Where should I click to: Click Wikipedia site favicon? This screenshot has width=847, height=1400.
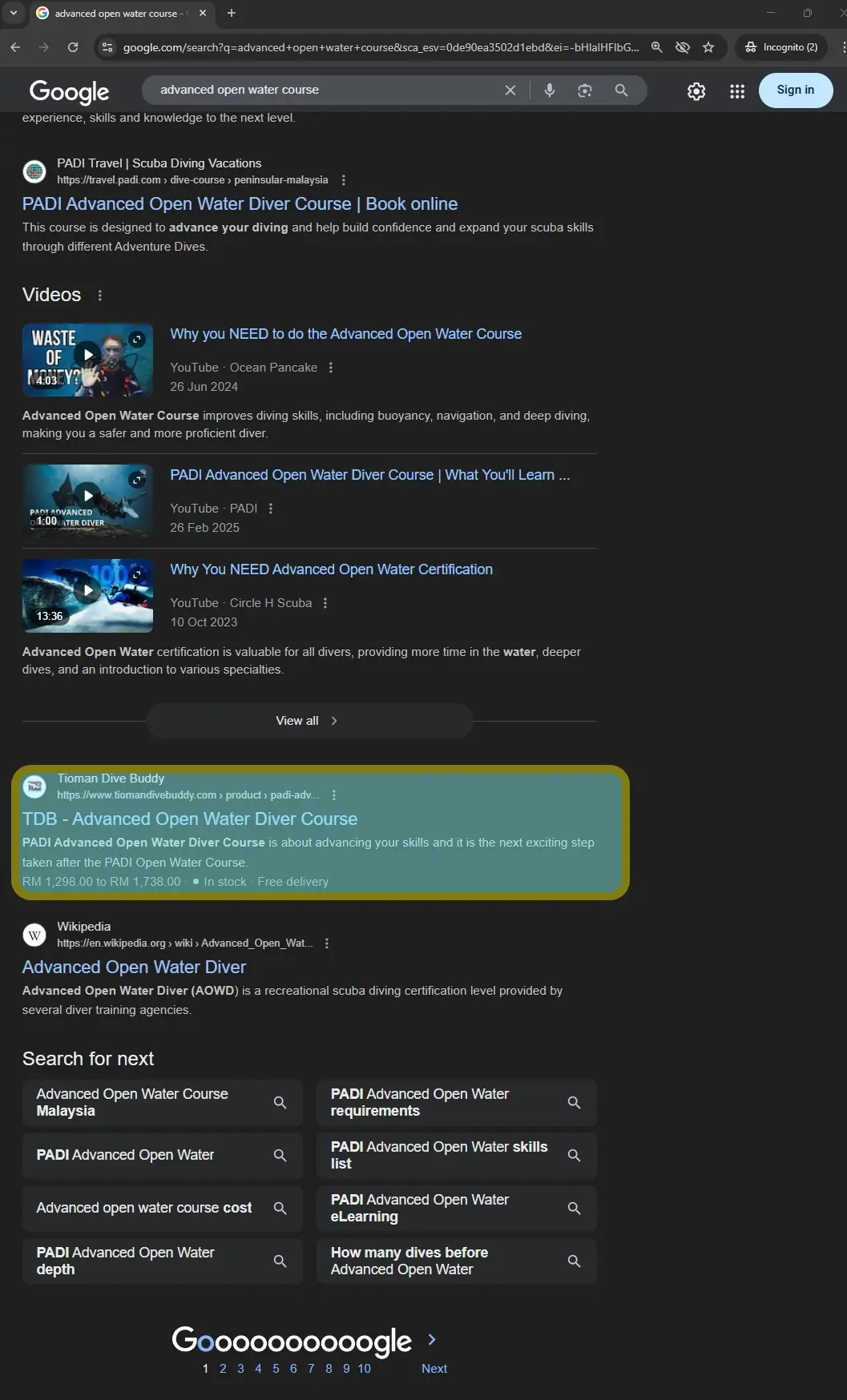tap(34, 935)
